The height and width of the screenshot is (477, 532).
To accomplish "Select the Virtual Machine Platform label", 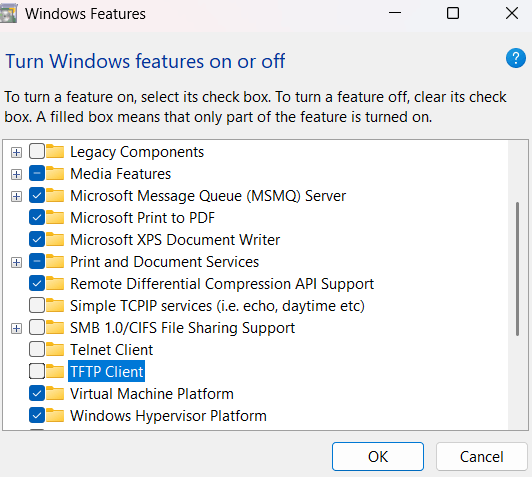I will tap(152, 394).
